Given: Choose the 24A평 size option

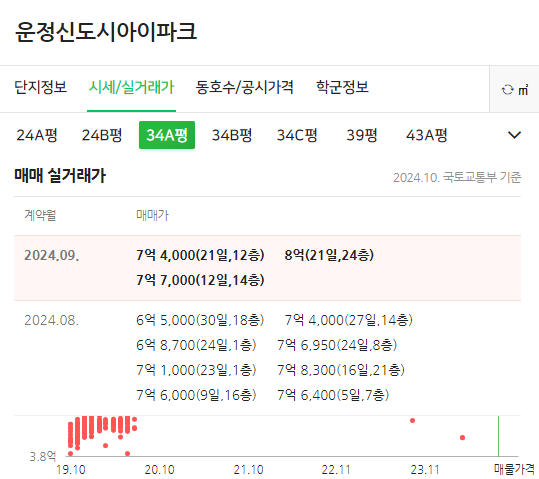Looking at the screenshot, I should (37, 135).
